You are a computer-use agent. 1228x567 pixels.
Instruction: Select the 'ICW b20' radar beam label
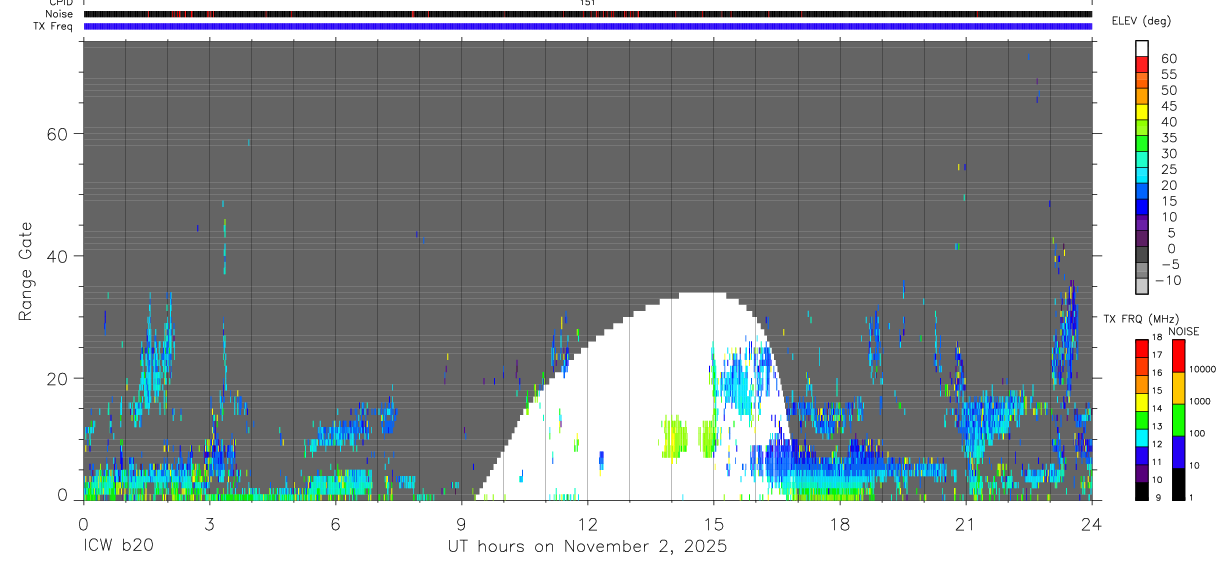118,547
